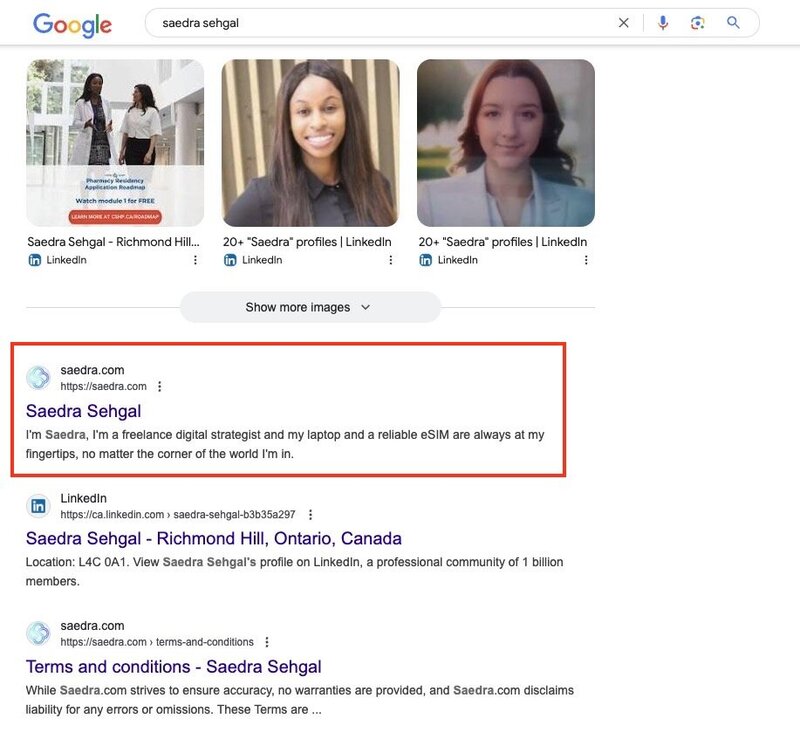800x732 pixels.
Task: Open the 'Saedra Sehgal' result title
Action: 84,411
